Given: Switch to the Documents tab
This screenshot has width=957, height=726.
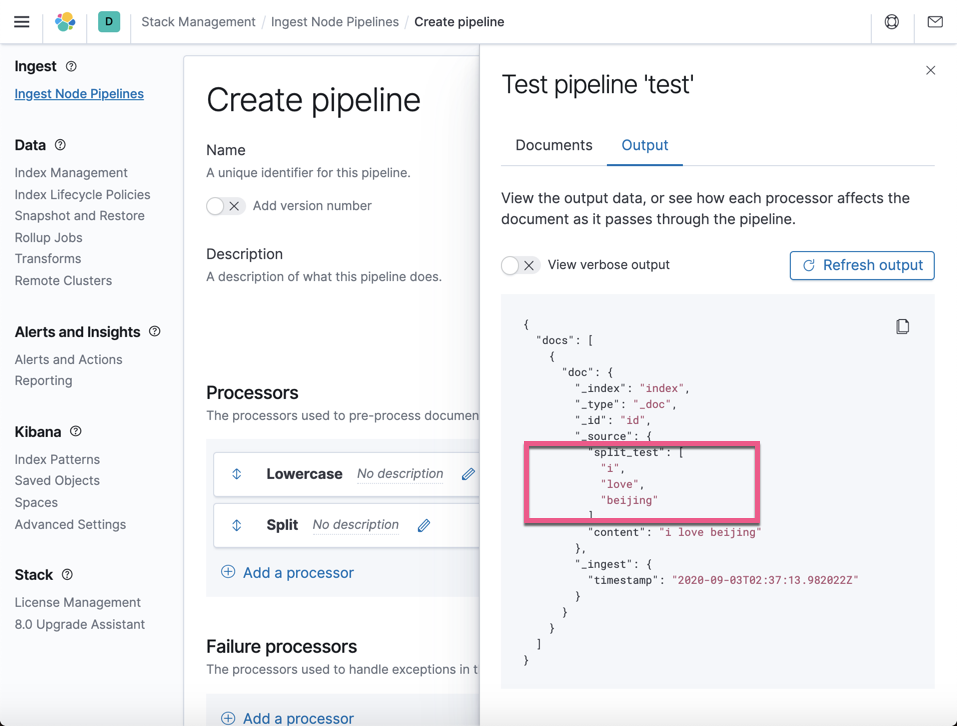Looking at the screenshot, I should click(552, 145).
